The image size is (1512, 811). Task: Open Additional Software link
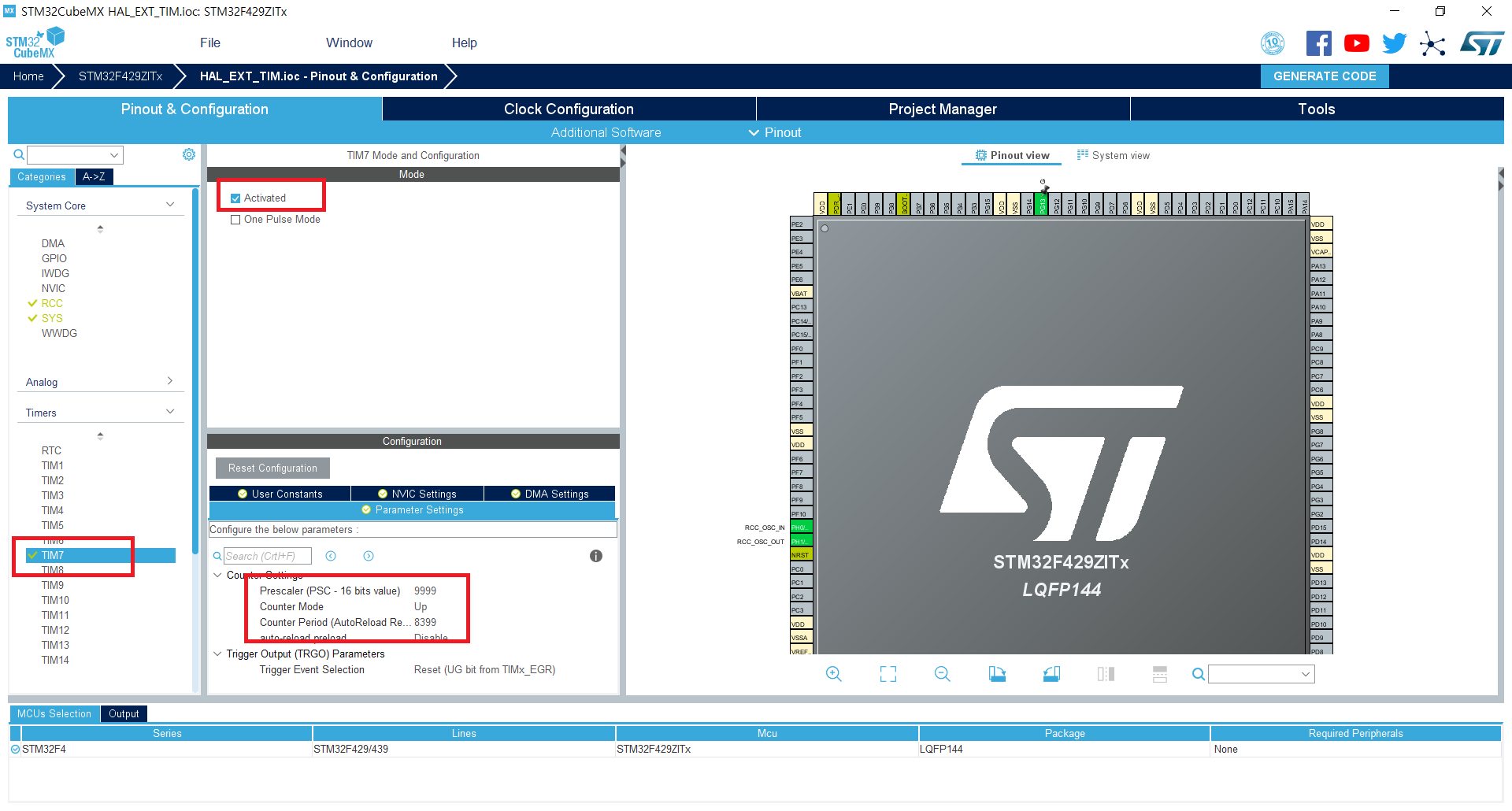pos(606,132)
